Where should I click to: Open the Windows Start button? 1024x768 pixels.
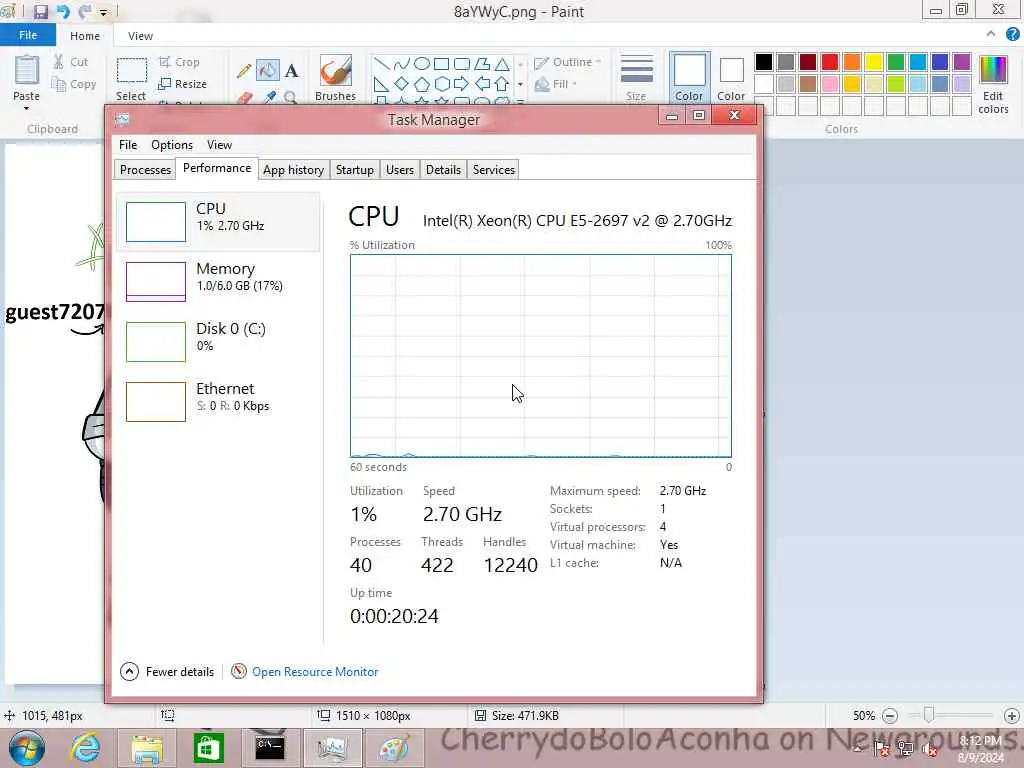[x=26, y=748]
